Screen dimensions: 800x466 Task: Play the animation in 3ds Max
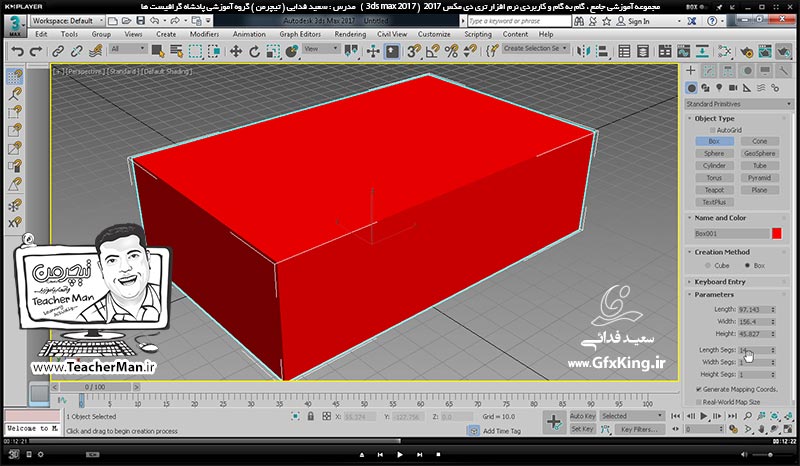coord(704,416)
